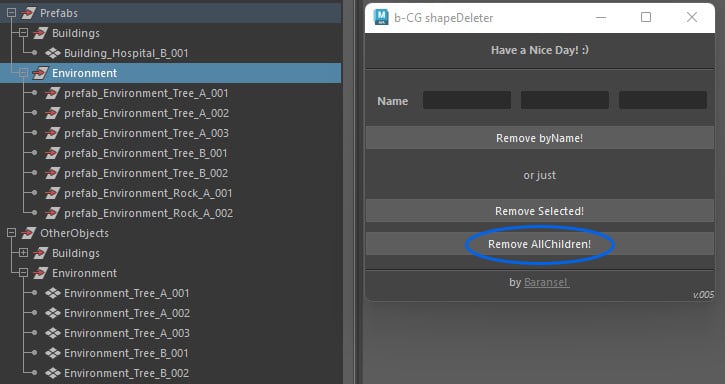Select prefab_Environment_Tree_B_001 label

pos(146,153)
